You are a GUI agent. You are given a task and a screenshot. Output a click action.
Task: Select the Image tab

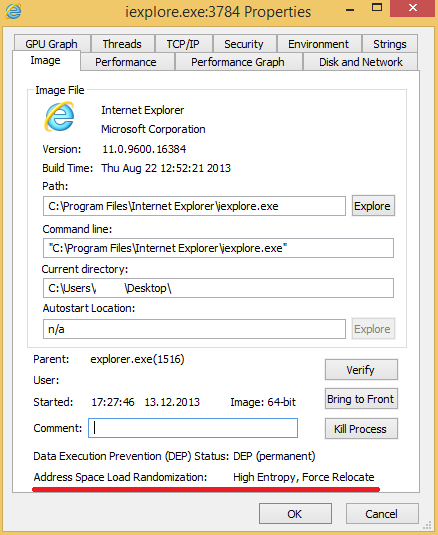pos(45,60)
